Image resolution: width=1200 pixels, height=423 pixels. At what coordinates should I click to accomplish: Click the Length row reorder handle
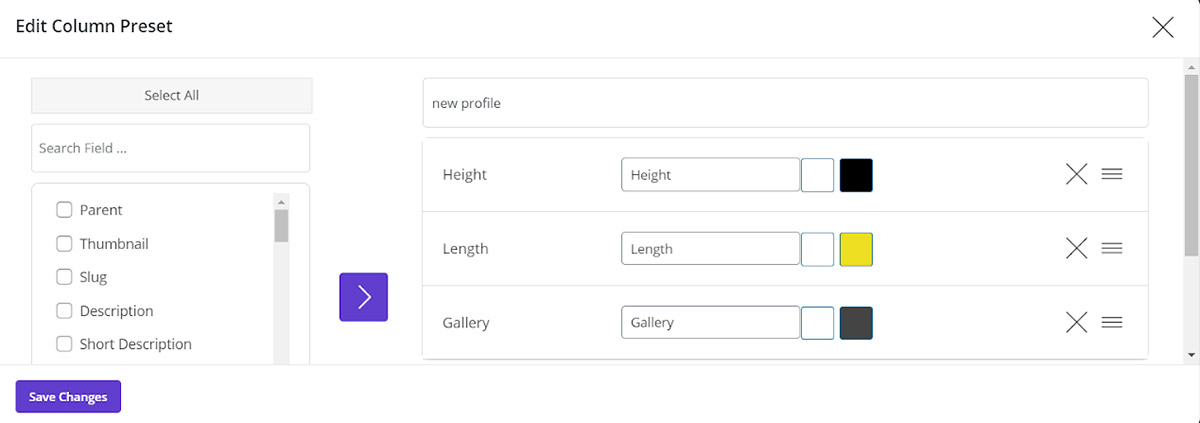pyautogui.click(x=1111, y=249)
